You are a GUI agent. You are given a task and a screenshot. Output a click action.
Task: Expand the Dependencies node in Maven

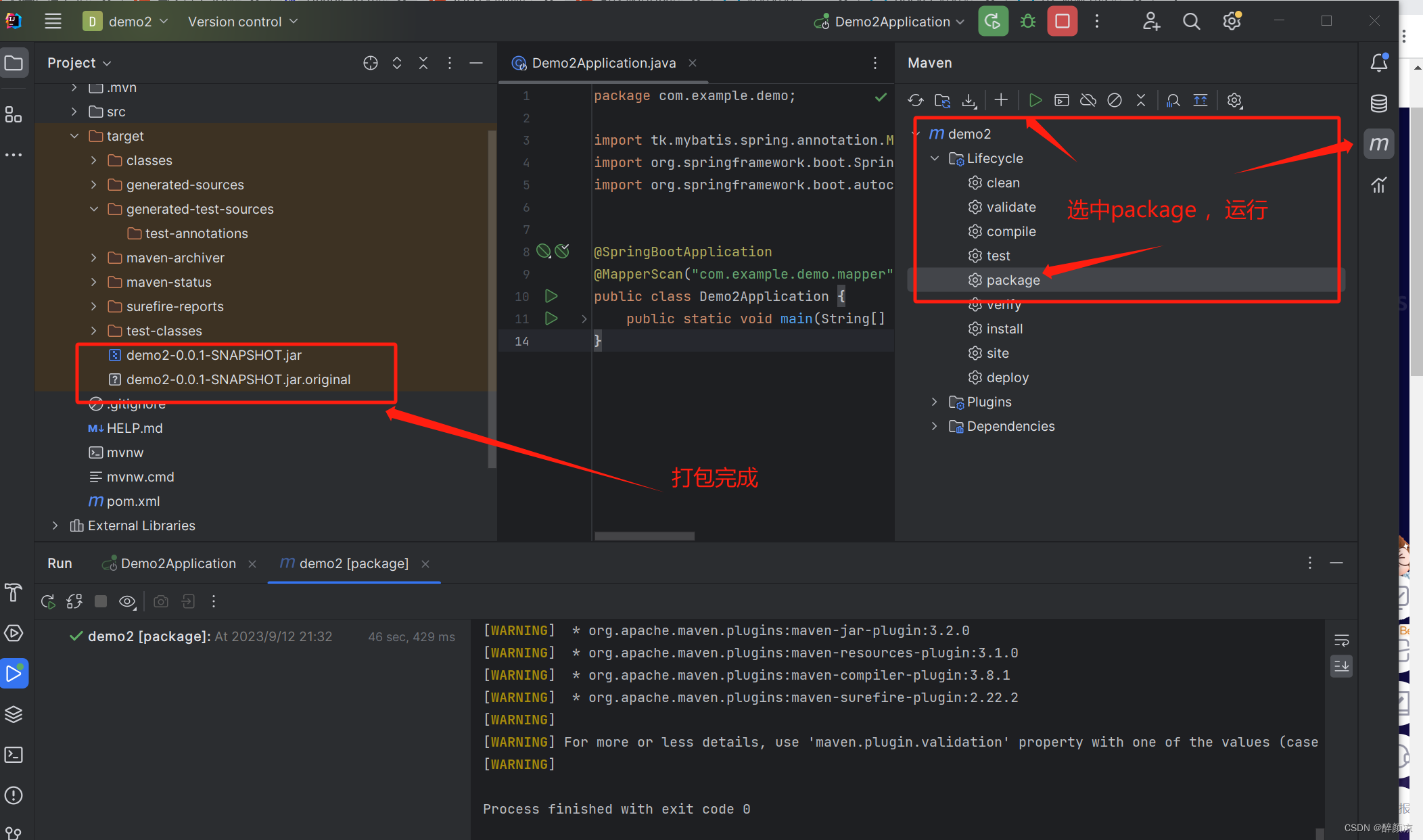tap(935, 426)
